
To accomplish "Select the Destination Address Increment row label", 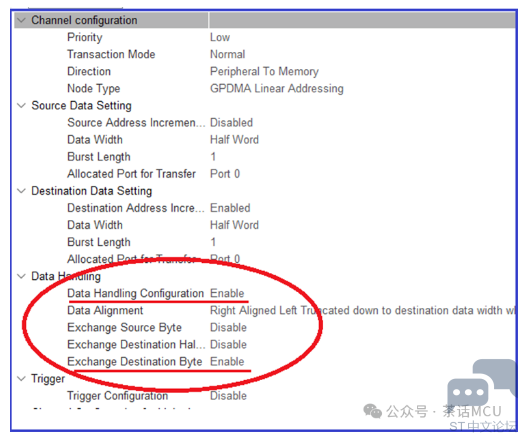I will pos(136,208).
